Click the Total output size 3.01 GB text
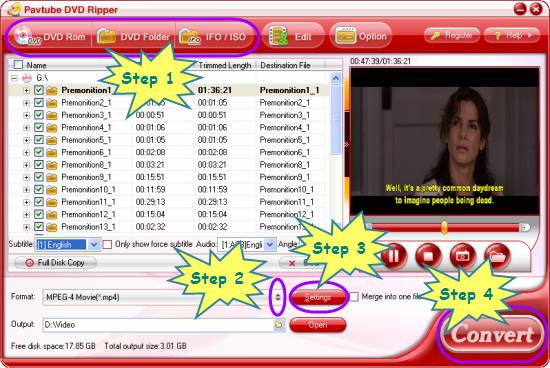 [x=145, y=346]
